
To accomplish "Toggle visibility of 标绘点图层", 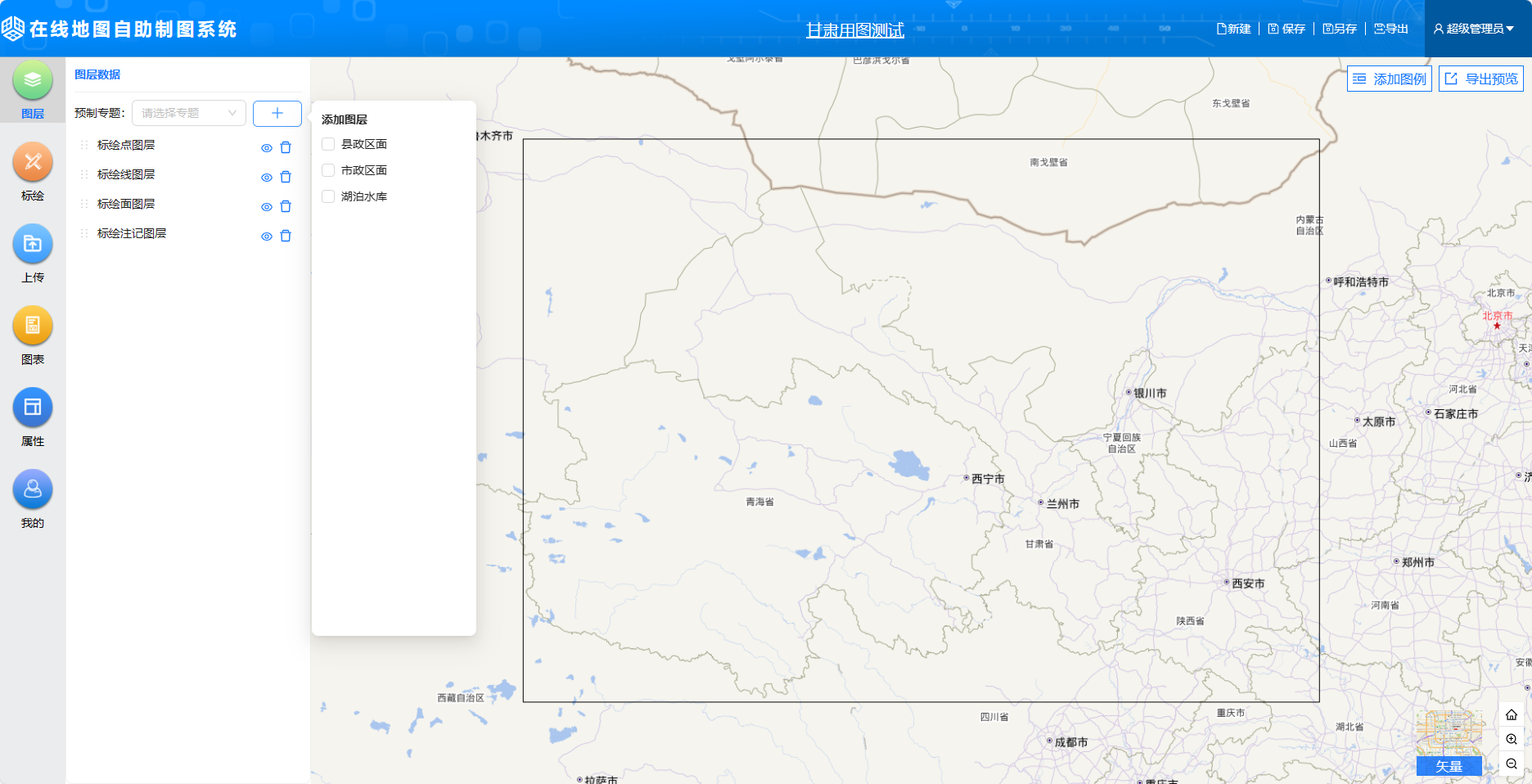I will pyautogui.click(x=267, y=148).
